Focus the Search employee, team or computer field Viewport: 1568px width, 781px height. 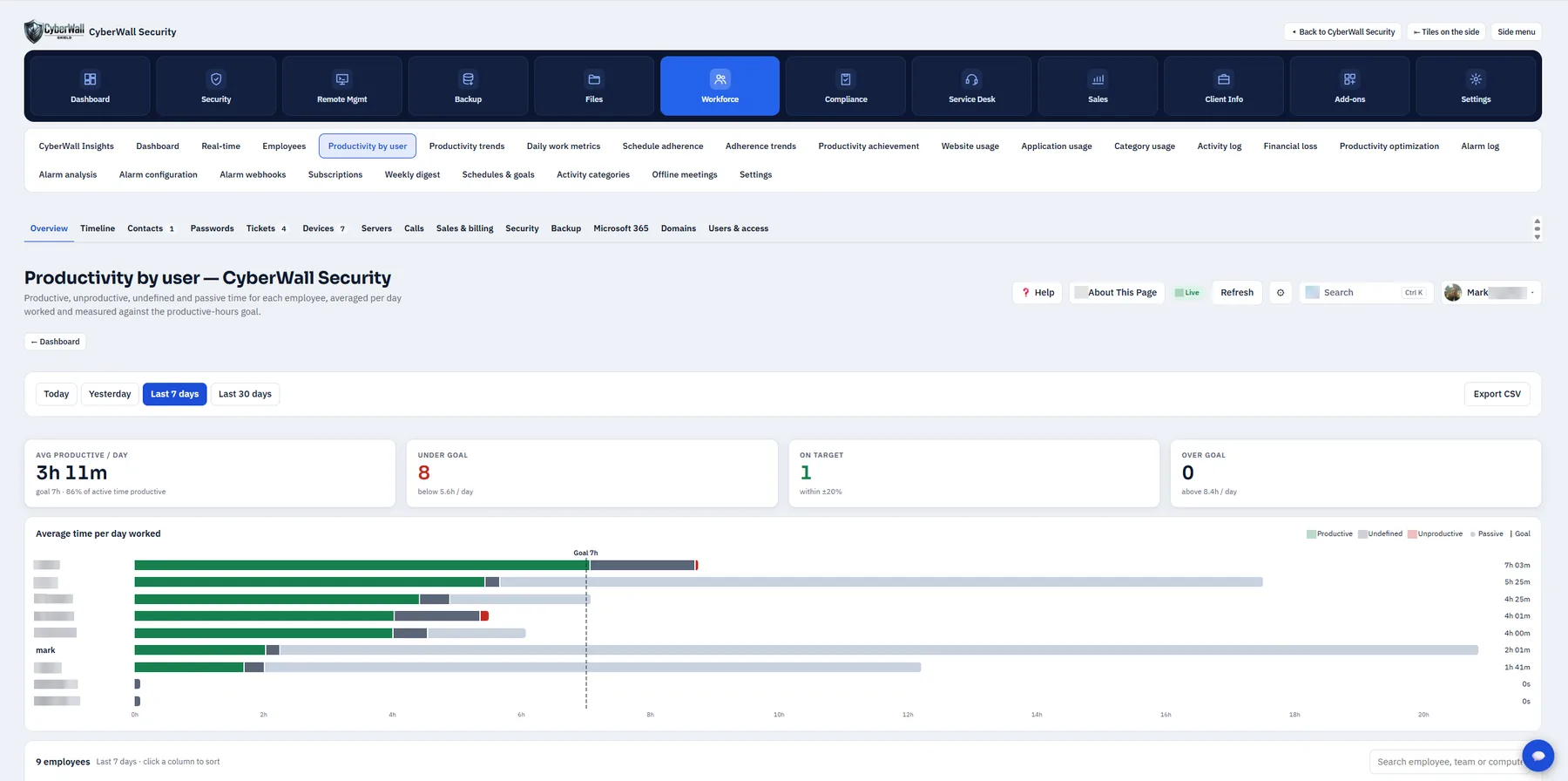pos(1450,762)
